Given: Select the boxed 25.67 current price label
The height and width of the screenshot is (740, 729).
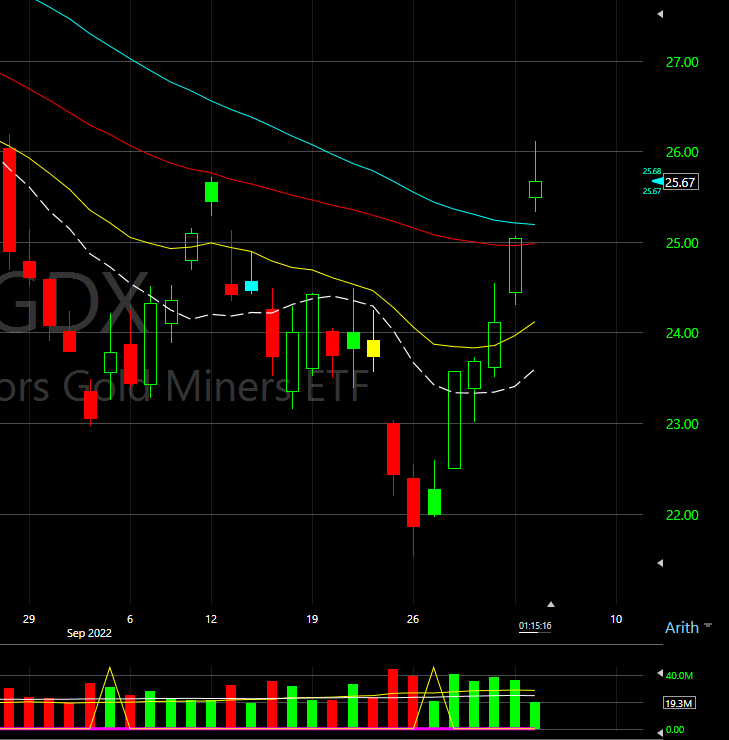Looking at the screenshot, I should 681,182.
